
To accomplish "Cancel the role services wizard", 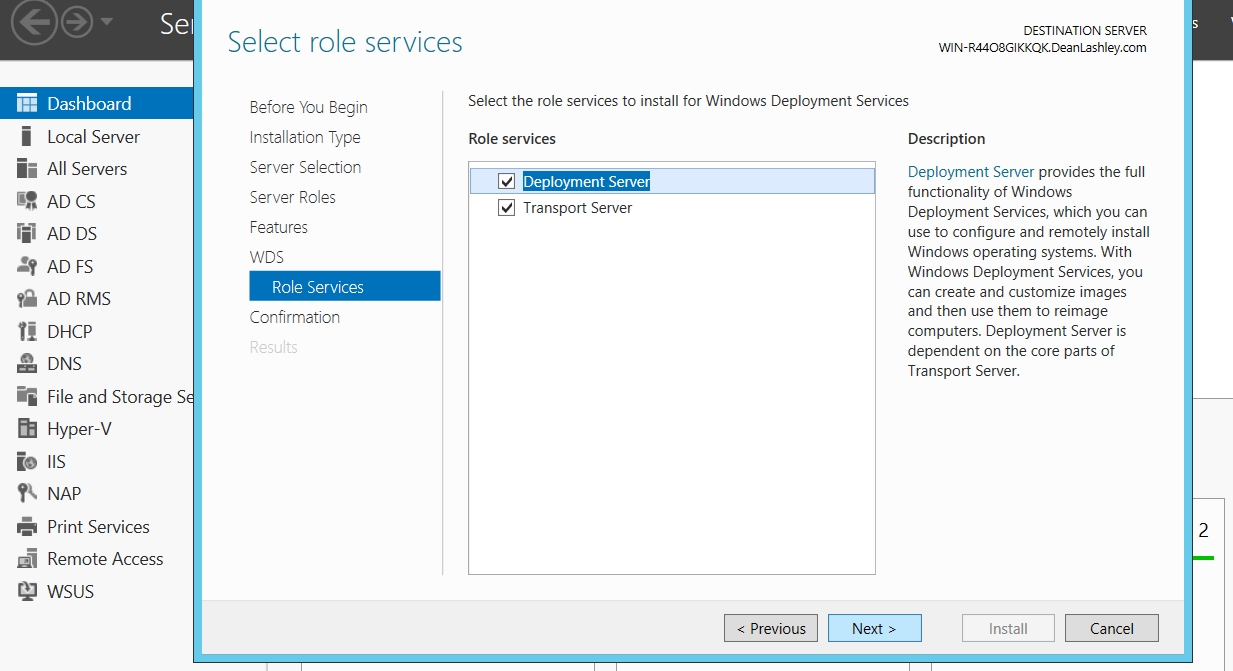I will (1111, 628).
